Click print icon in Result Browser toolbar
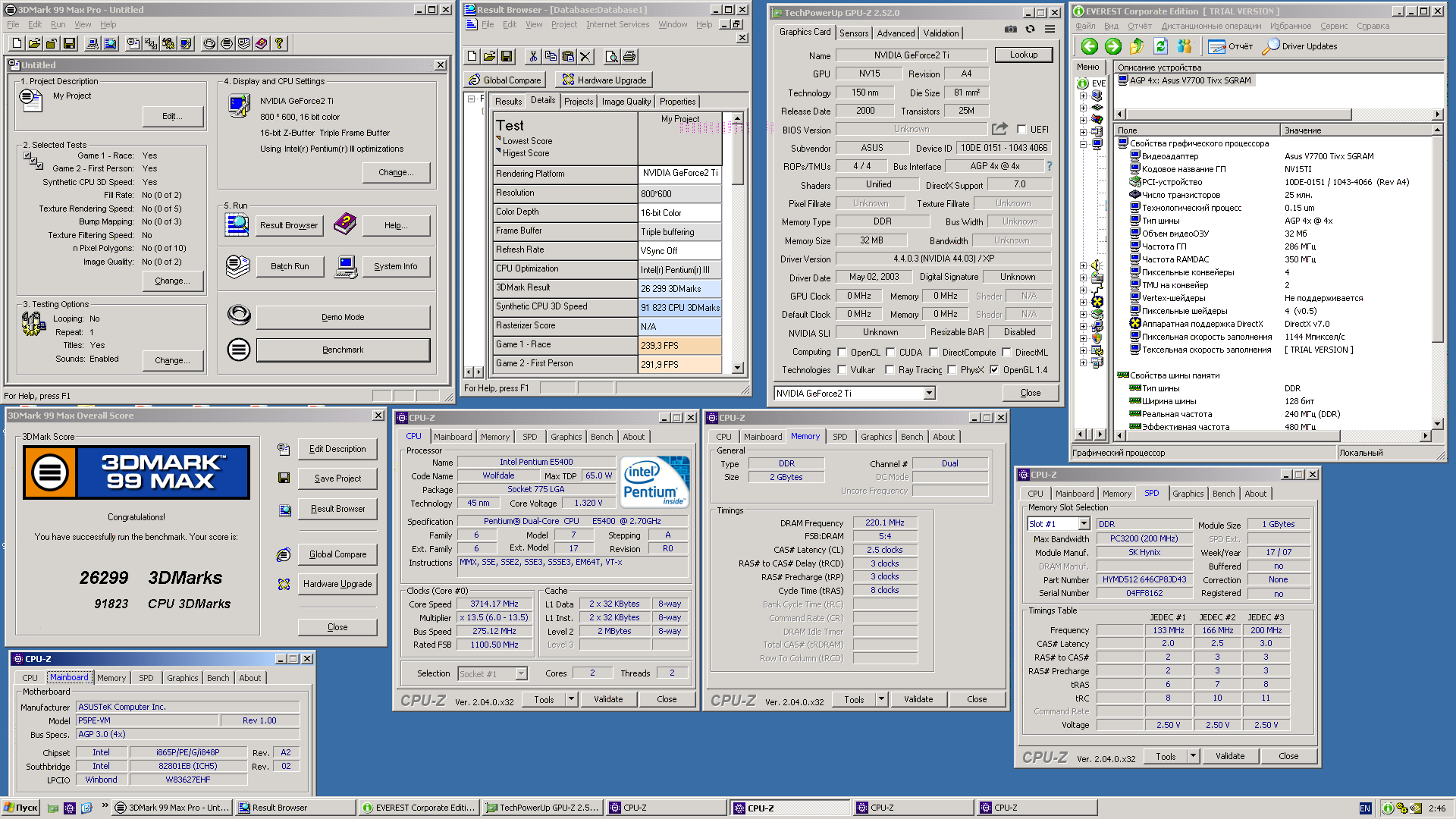 (629, 56)
